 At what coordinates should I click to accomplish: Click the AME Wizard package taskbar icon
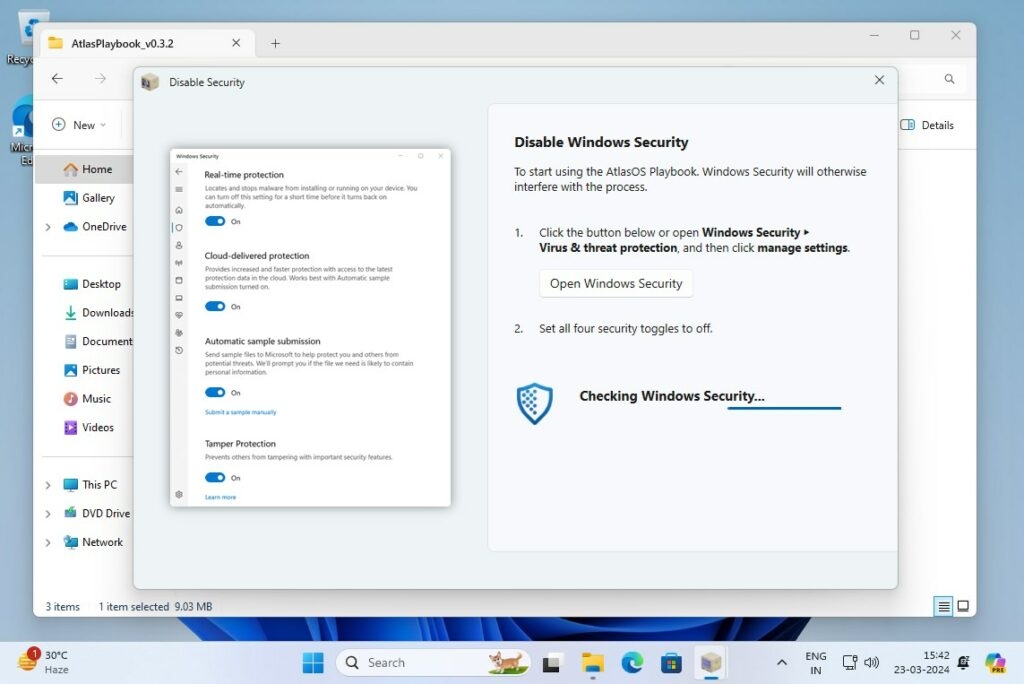point(710,663)
